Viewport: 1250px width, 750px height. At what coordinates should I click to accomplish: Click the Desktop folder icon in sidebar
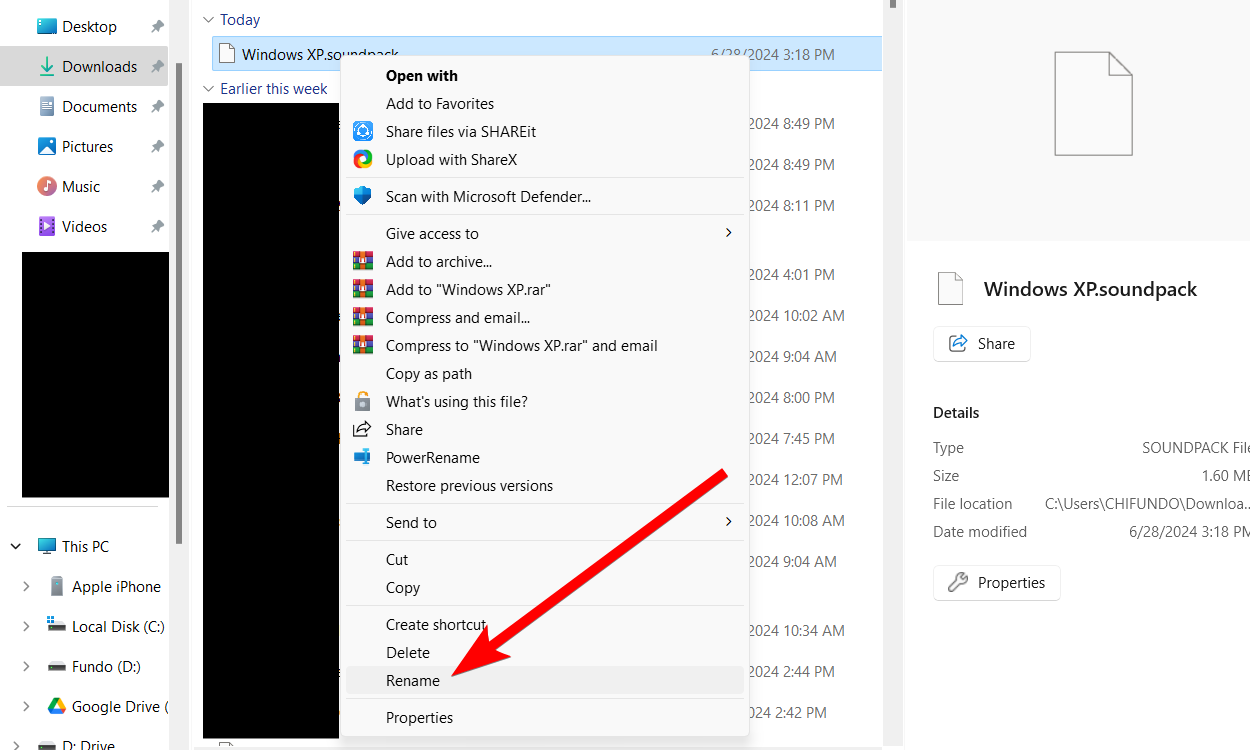coord(46,26)
